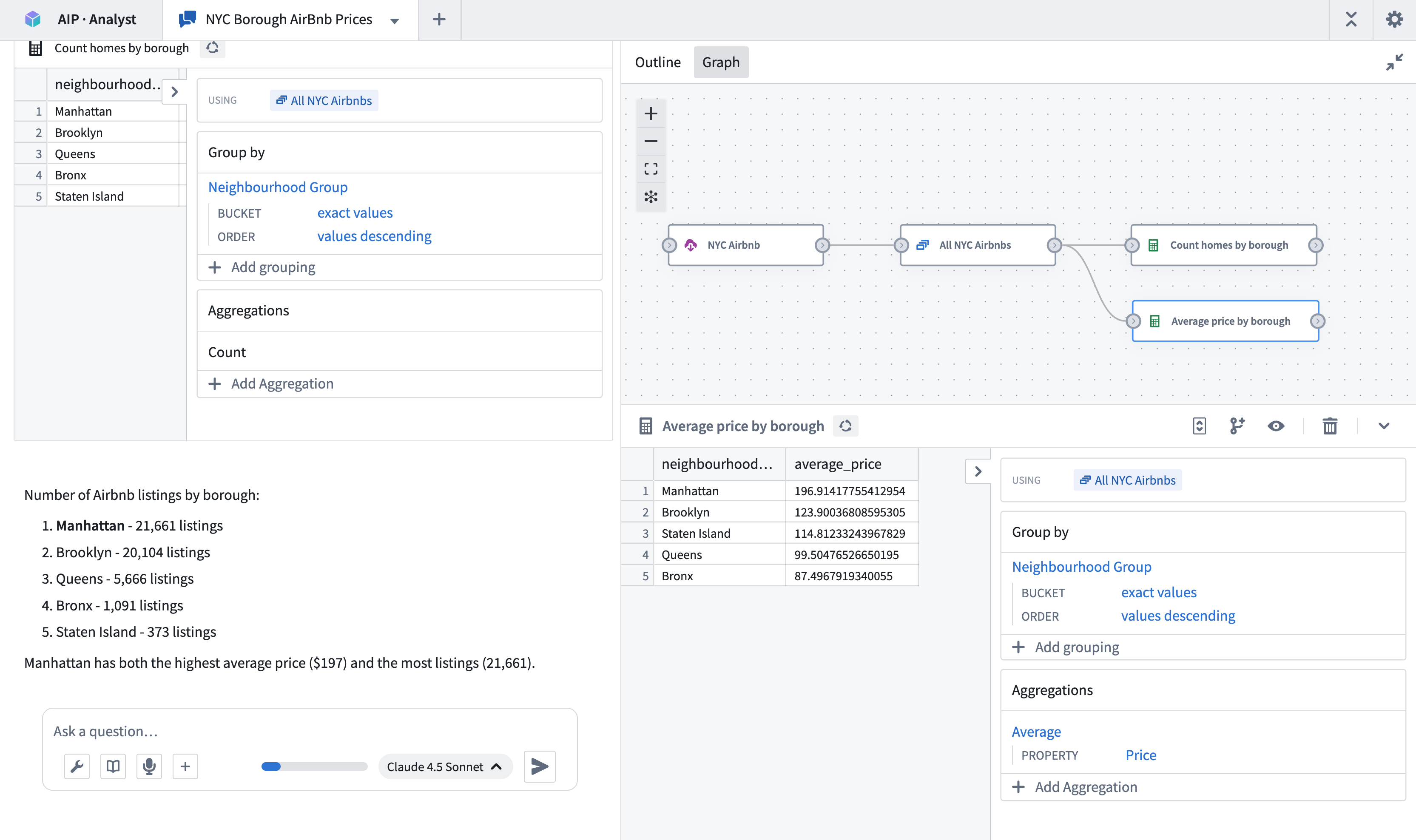This screenshot has height=840, width=1416.
Task: Click the branch icon in Average price toolbar
Action: click(x=1237, y=426)
